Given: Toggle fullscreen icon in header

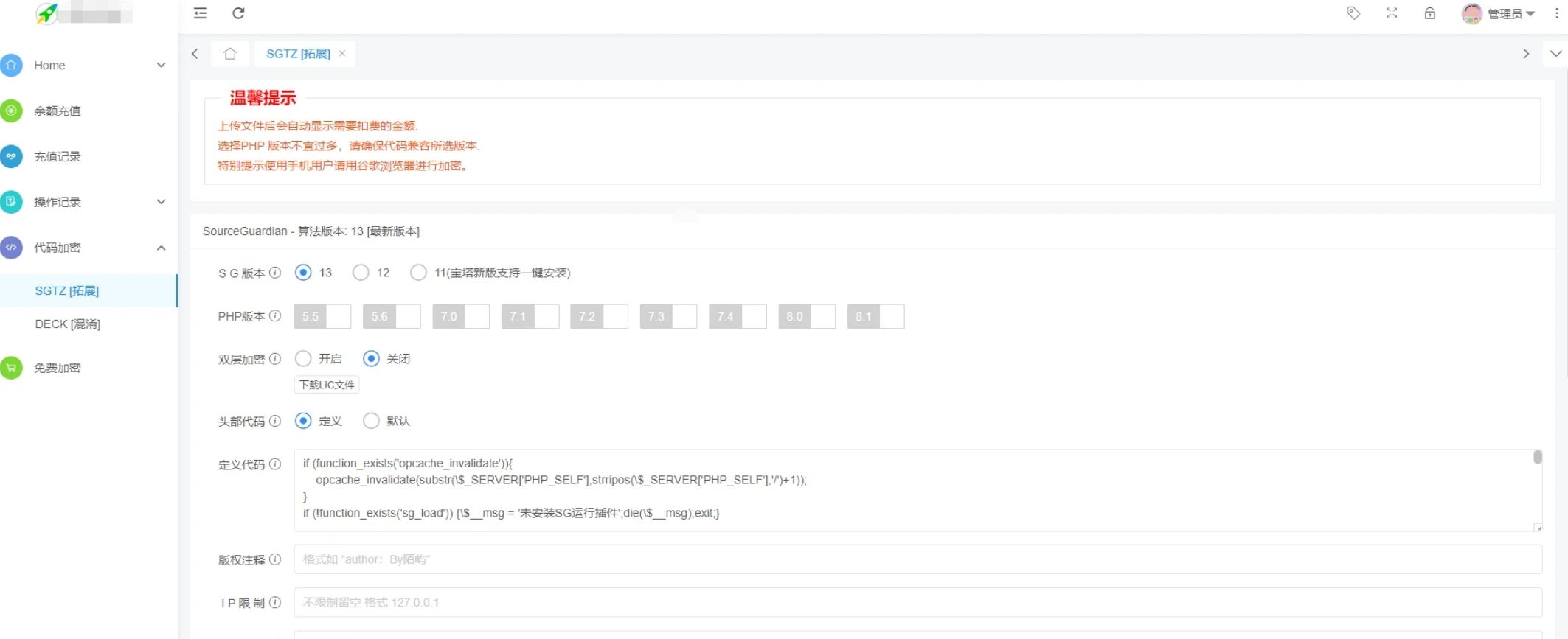Looking at the screenshot, I should [x=1392, y=13].
